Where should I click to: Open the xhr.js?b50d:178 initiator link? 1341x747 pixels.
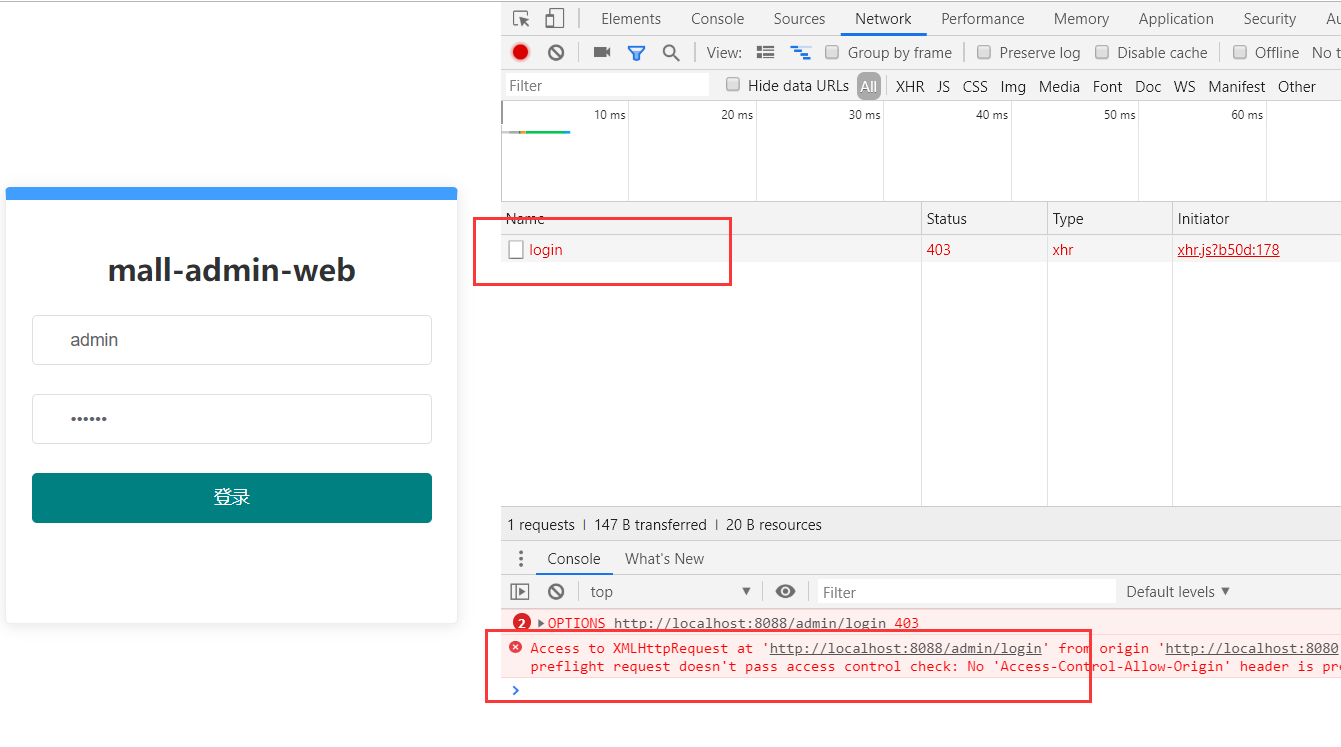1228,249
